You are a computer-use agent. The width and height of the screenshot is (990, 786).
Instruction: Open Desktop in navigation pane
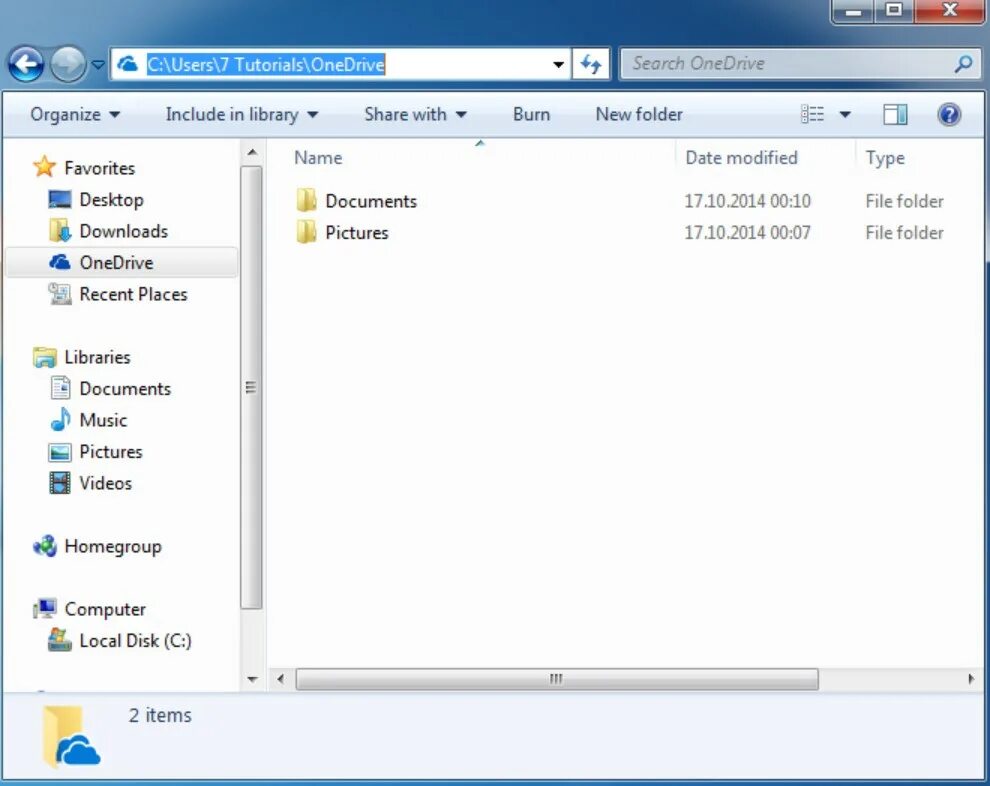coord(112,200)
